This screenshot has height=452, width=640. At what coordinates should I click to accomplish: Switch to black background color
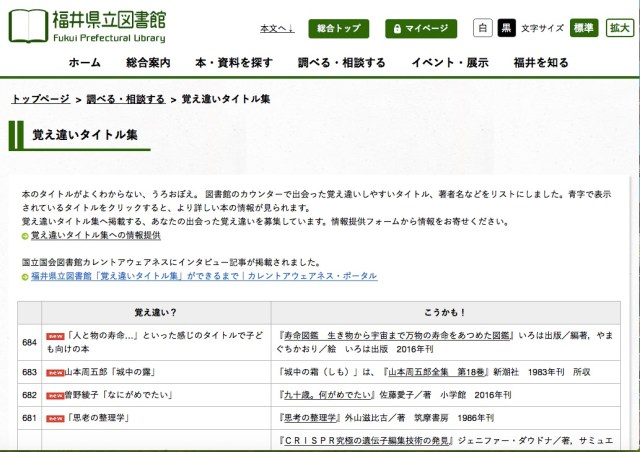coord(505,28)
